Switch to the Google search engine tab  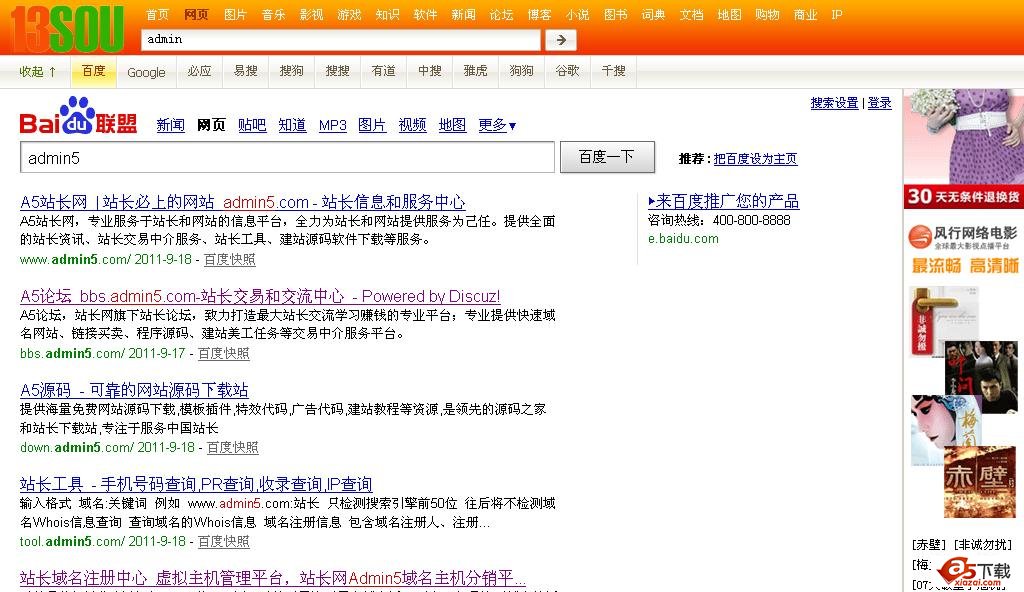tap(146, 71)
